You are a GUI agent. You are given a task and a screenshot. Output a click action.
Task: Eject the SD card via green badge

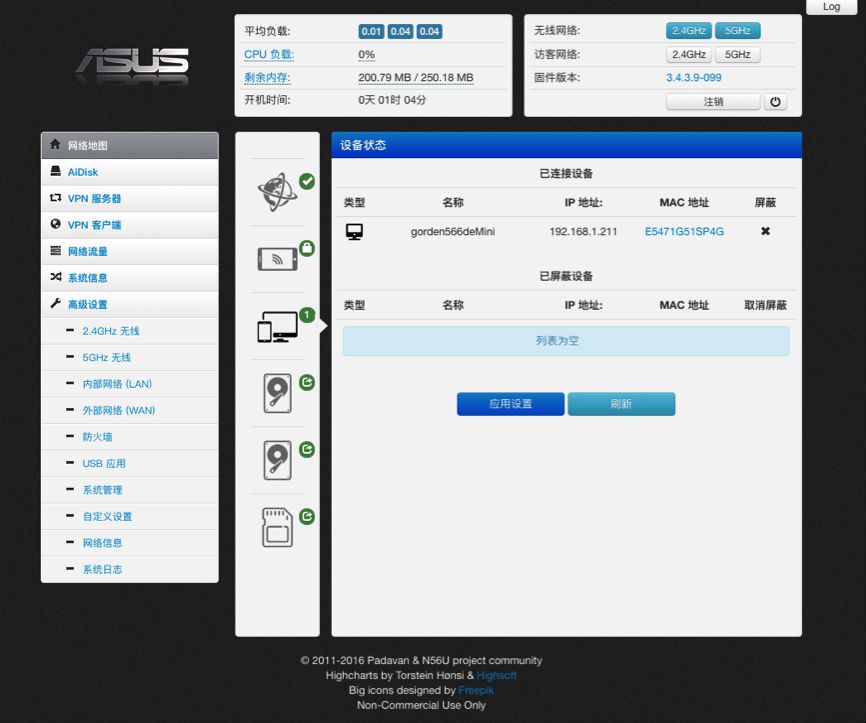[307, 516]
